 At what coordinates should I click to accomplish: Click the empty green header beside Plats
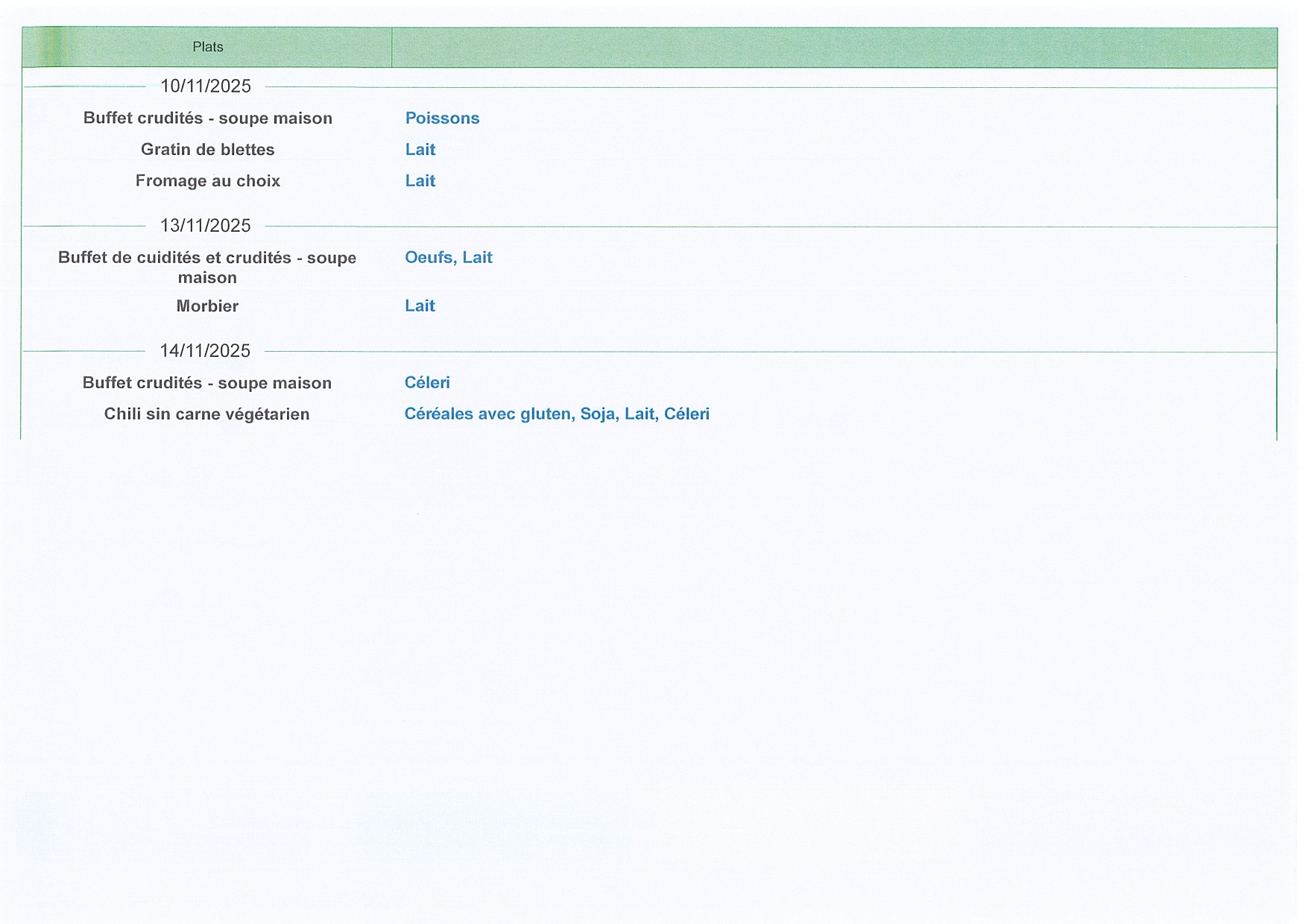[833, 47]
